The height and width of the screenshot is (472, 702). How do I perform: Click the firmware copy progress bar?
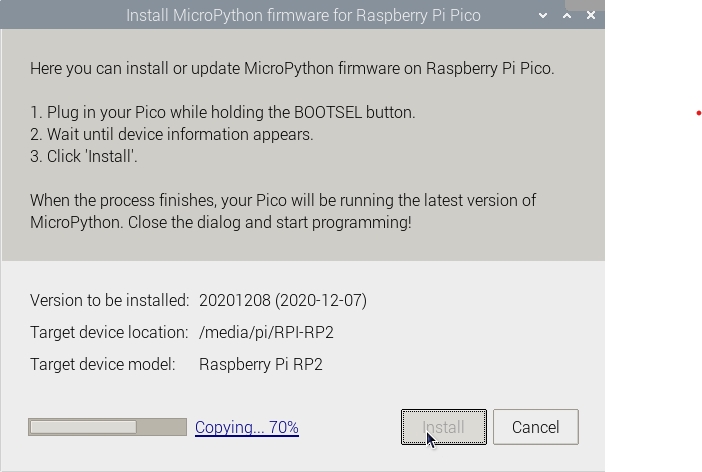click(x=107, y=427)
